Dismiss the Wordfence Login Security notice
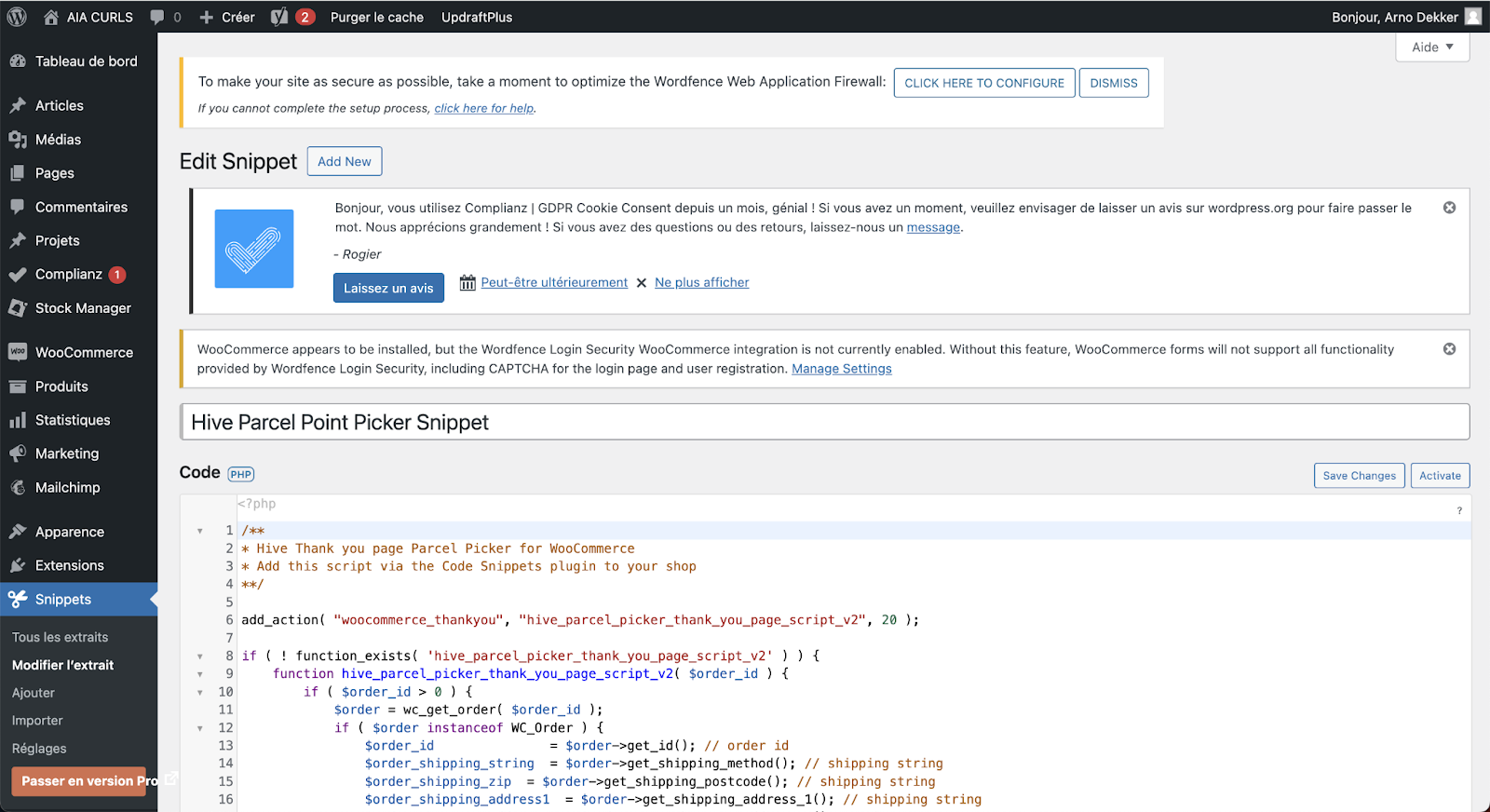Image resolution: width=1490 pixels, height=812 pixels. 1450,349
